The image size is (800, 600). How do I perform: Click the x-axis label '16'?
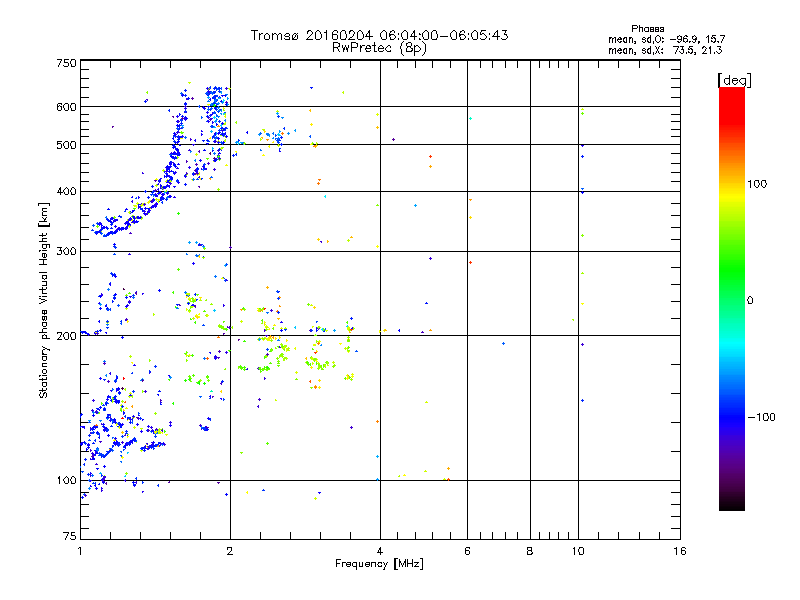pyautogui.click(x=680, y=551)
